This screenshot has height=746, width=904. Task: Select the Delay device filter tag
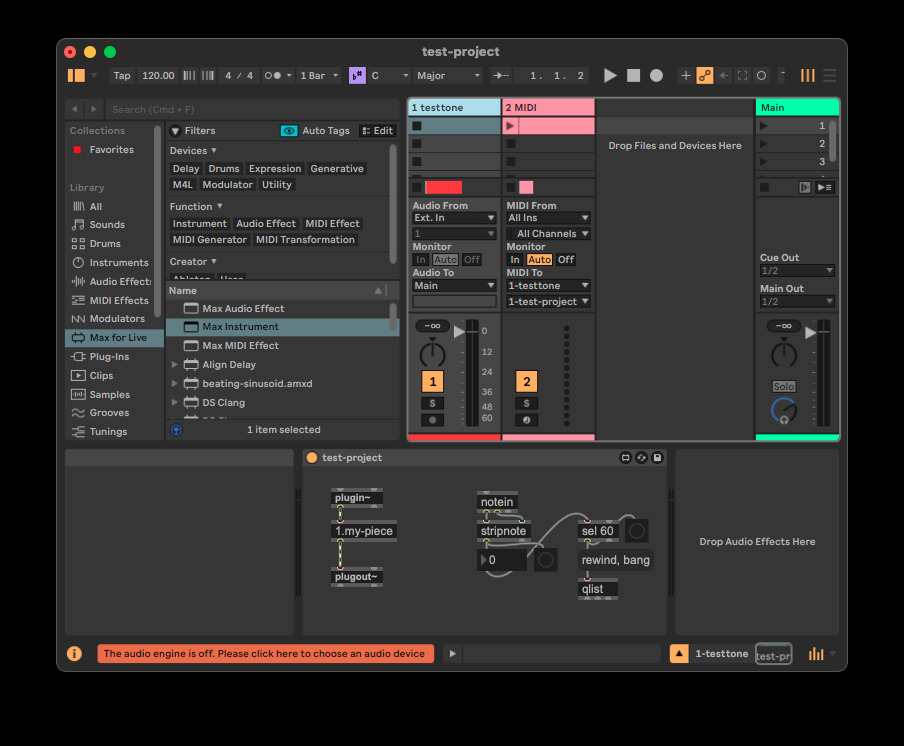pyautogui.click(x=186, y=169)
